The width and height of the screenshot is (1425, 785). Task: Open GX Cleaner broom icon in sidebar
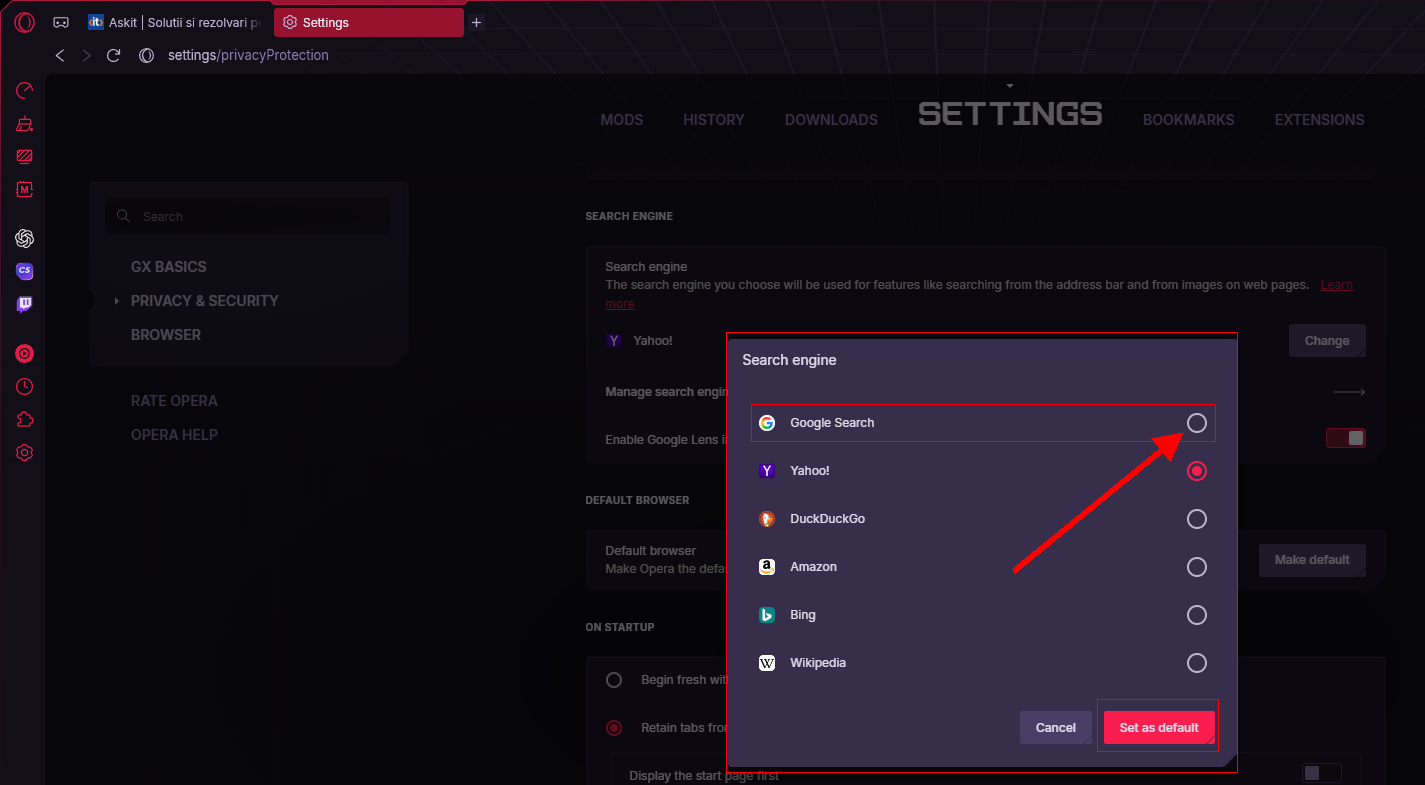(x=25, y=124)
